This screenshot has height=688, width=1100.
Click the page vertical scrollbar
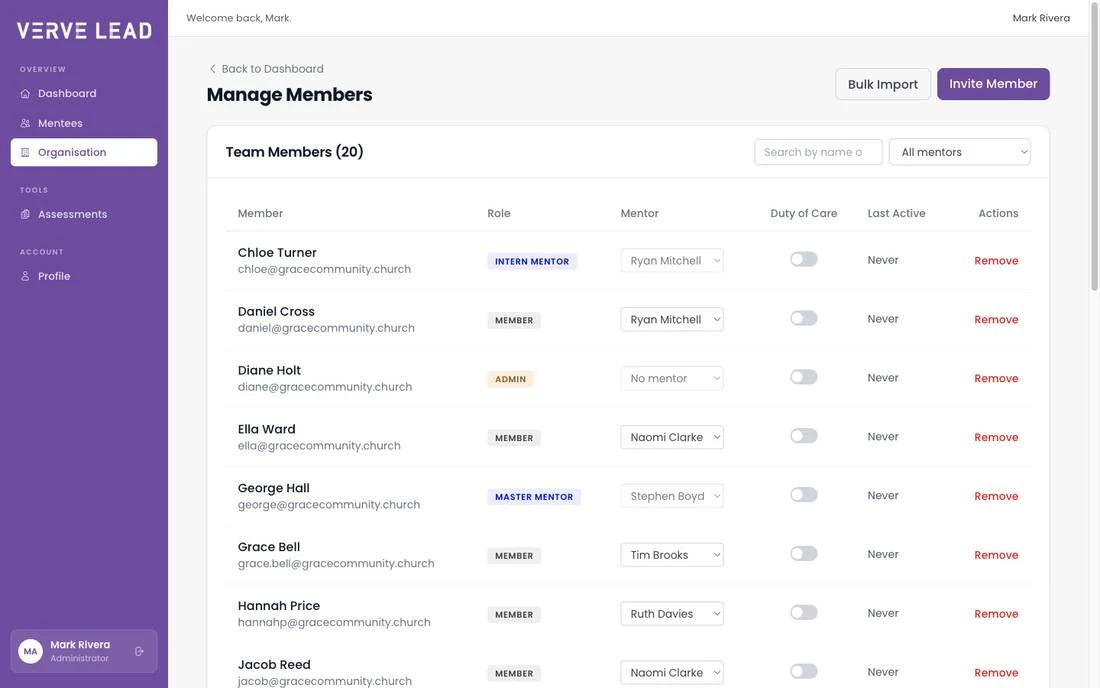tap(1094, 147)
